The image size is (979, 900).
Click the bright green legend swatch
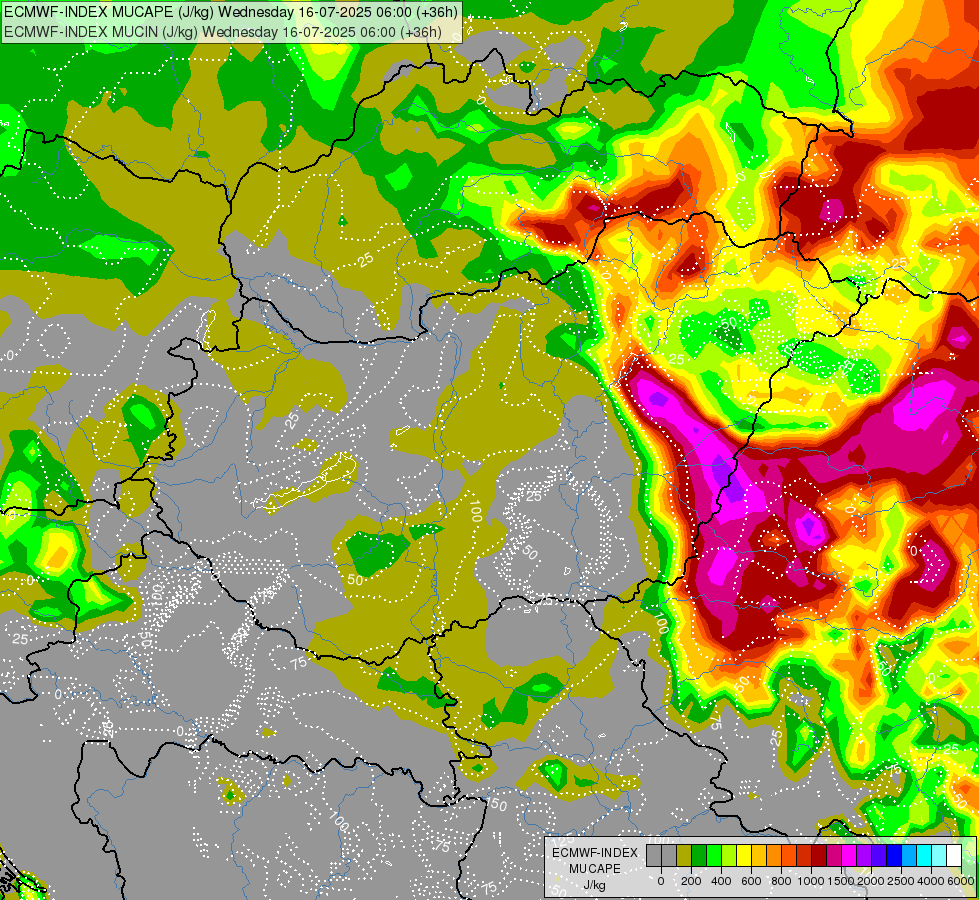(714, 856)
